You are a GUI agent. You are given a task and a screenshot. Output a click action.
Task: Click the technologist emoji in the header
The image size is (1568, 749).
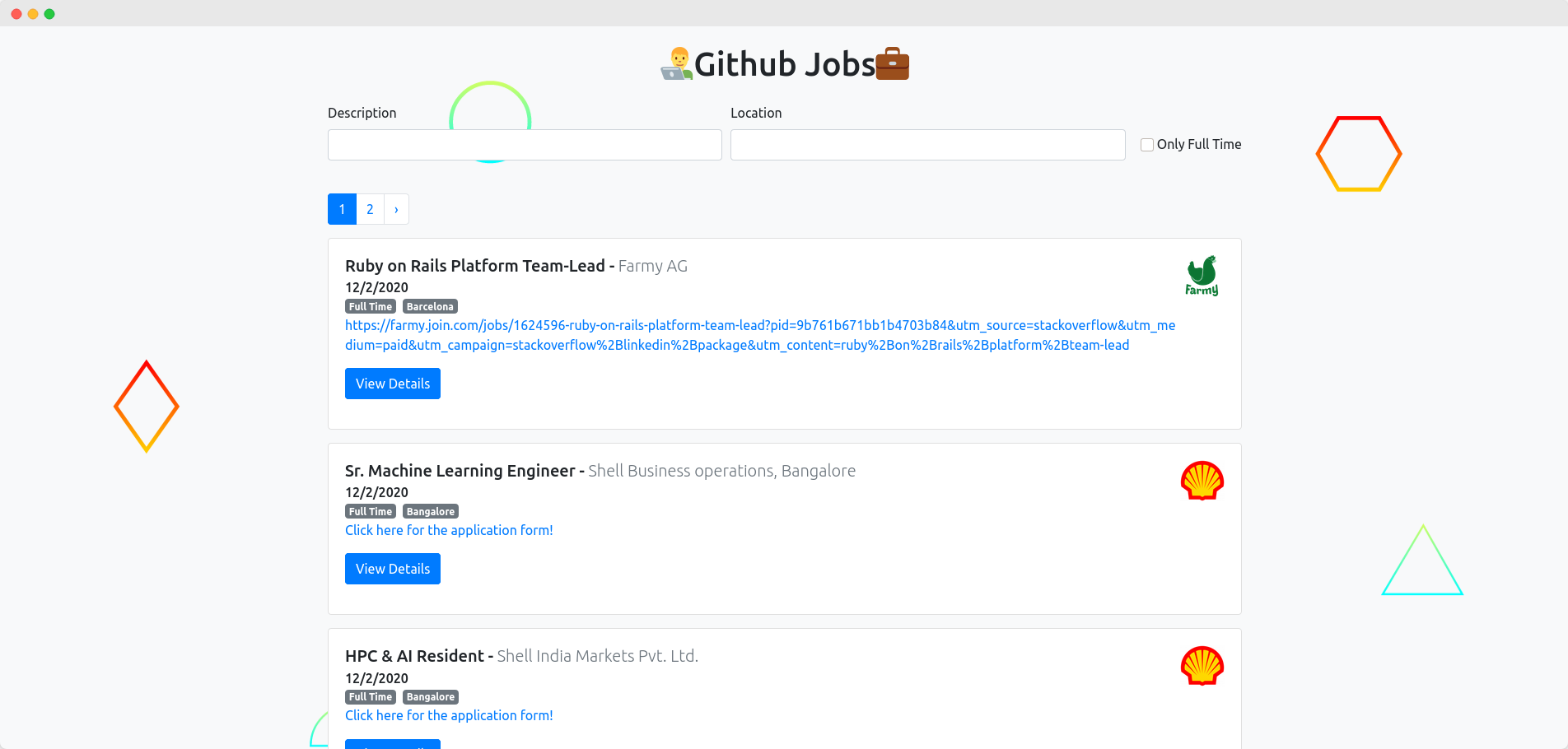click(677, 63)
